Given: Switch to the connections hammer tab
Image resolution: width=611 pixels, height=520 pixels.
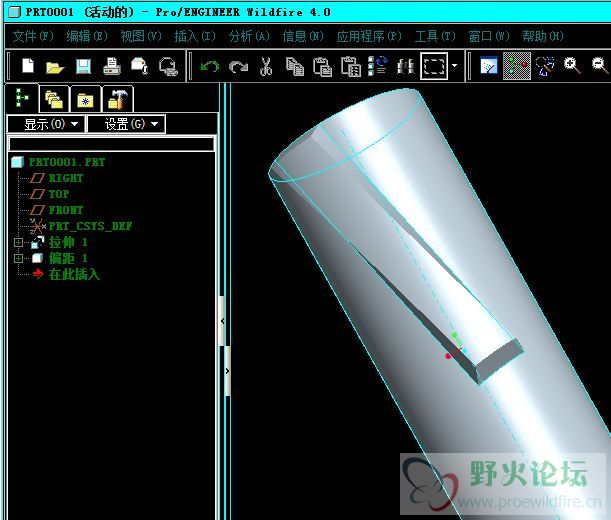Looking at the screenshot, I should (x=118, y=99).
